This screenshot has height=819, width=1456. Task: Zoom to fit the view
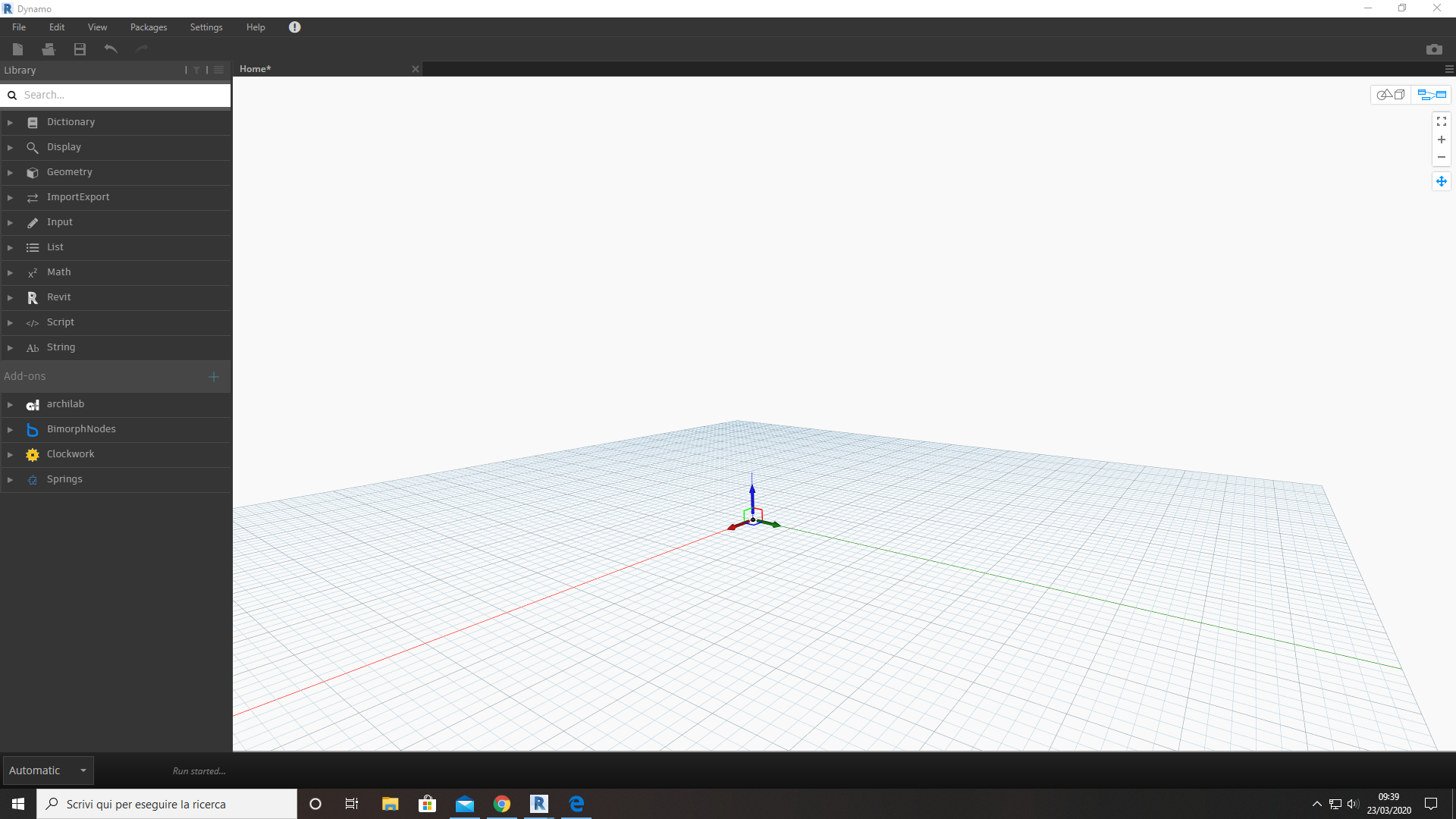pyautogui.click(x=1442, y=121)
